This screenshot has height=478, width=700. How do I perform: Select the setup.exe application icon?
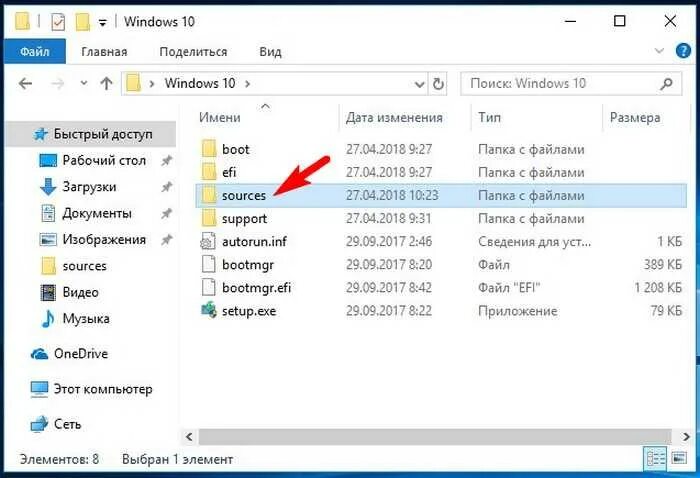(208, 310)
